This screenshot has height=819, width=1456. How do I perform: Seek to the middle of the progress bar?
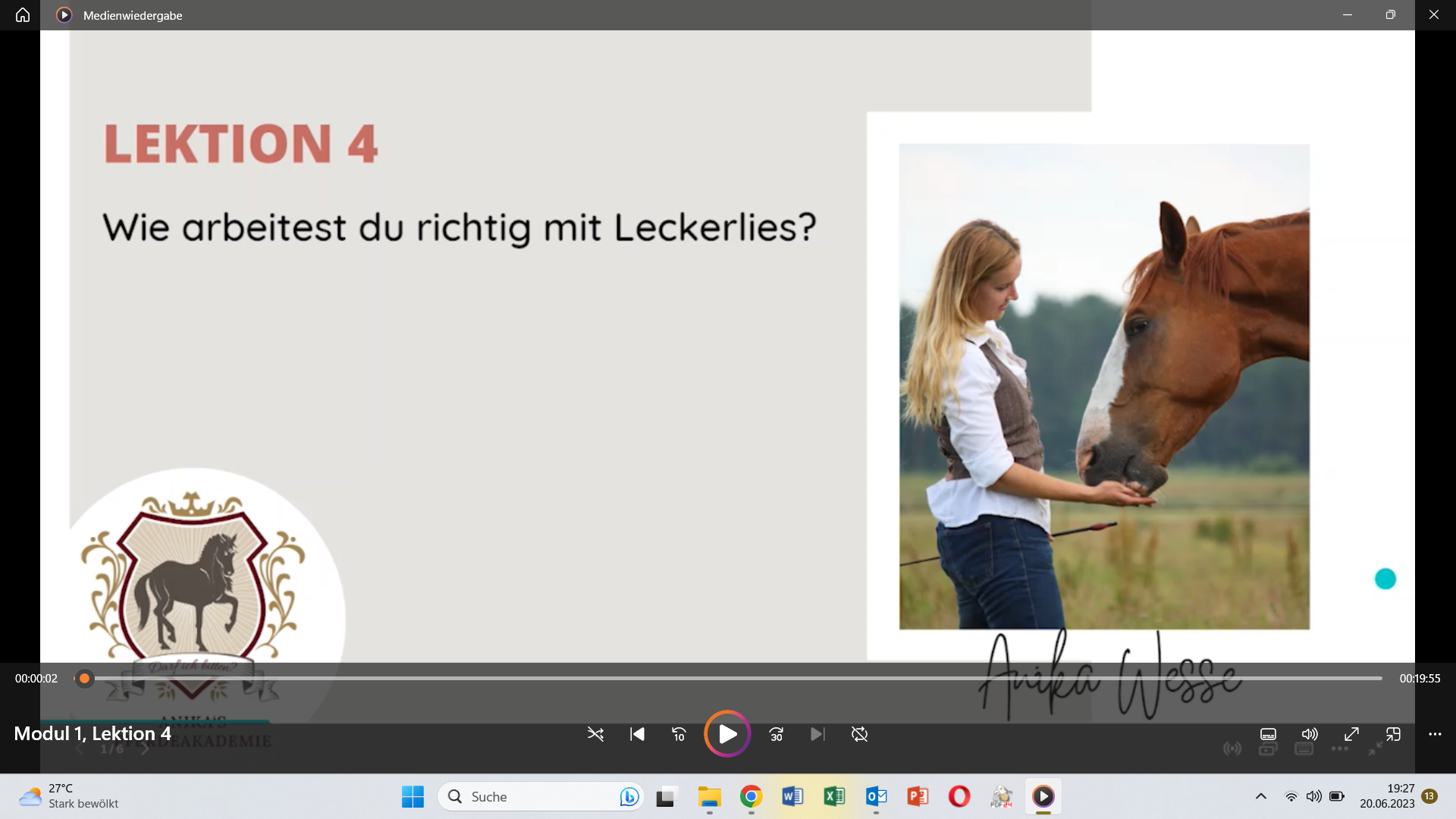728,678
